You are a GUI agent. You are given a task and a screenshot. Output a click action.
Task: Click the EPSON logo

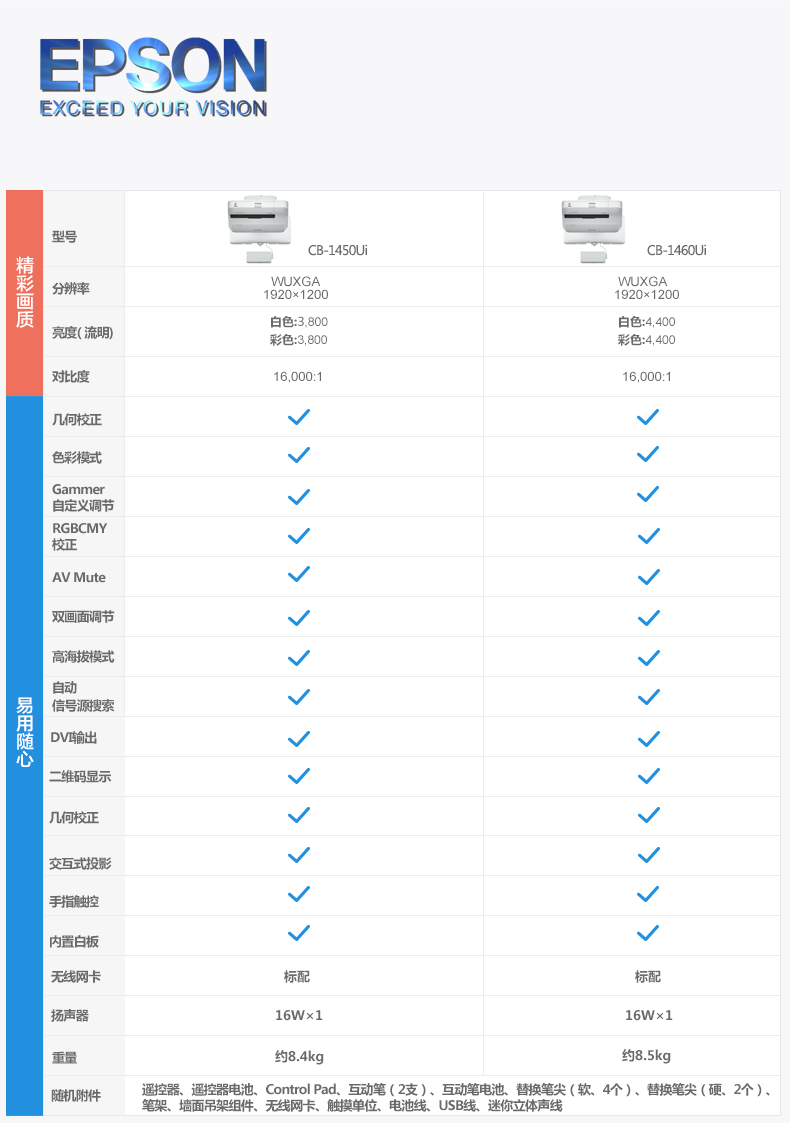(x=153, y=77)
